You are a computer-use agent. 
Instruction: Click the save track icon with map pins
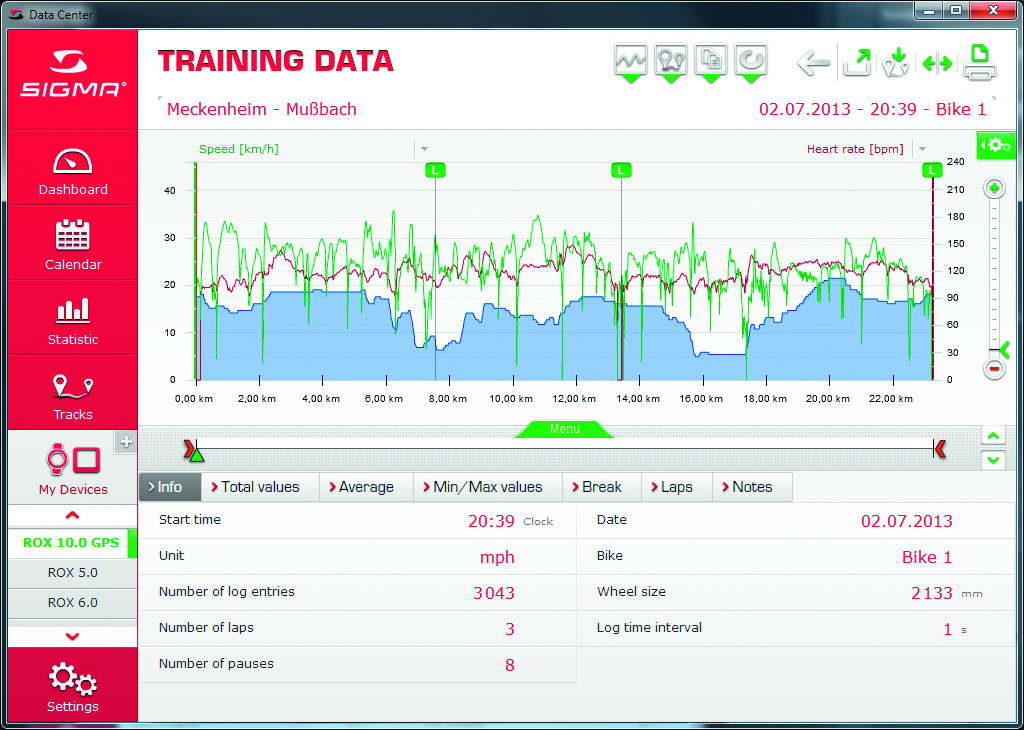[897, 63]
